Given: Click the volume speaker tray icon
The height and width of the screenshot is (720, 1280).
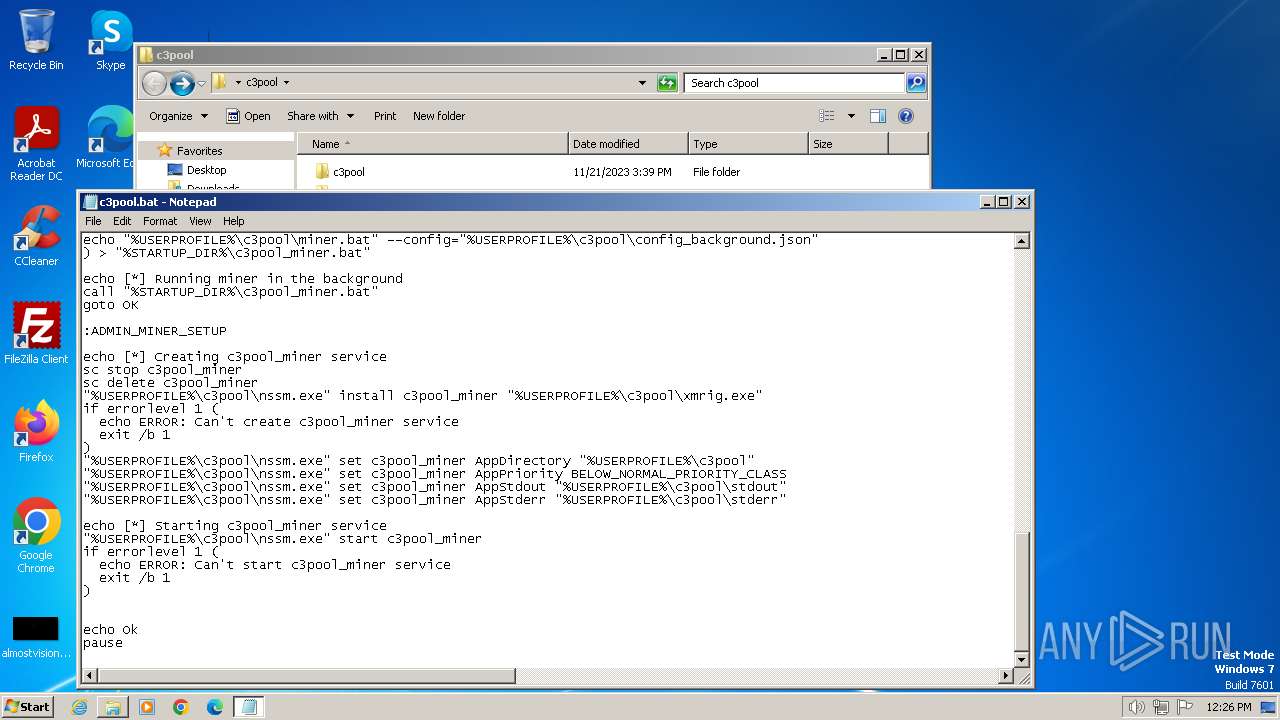Looking at the screenshot, I should click(1136, 707).
